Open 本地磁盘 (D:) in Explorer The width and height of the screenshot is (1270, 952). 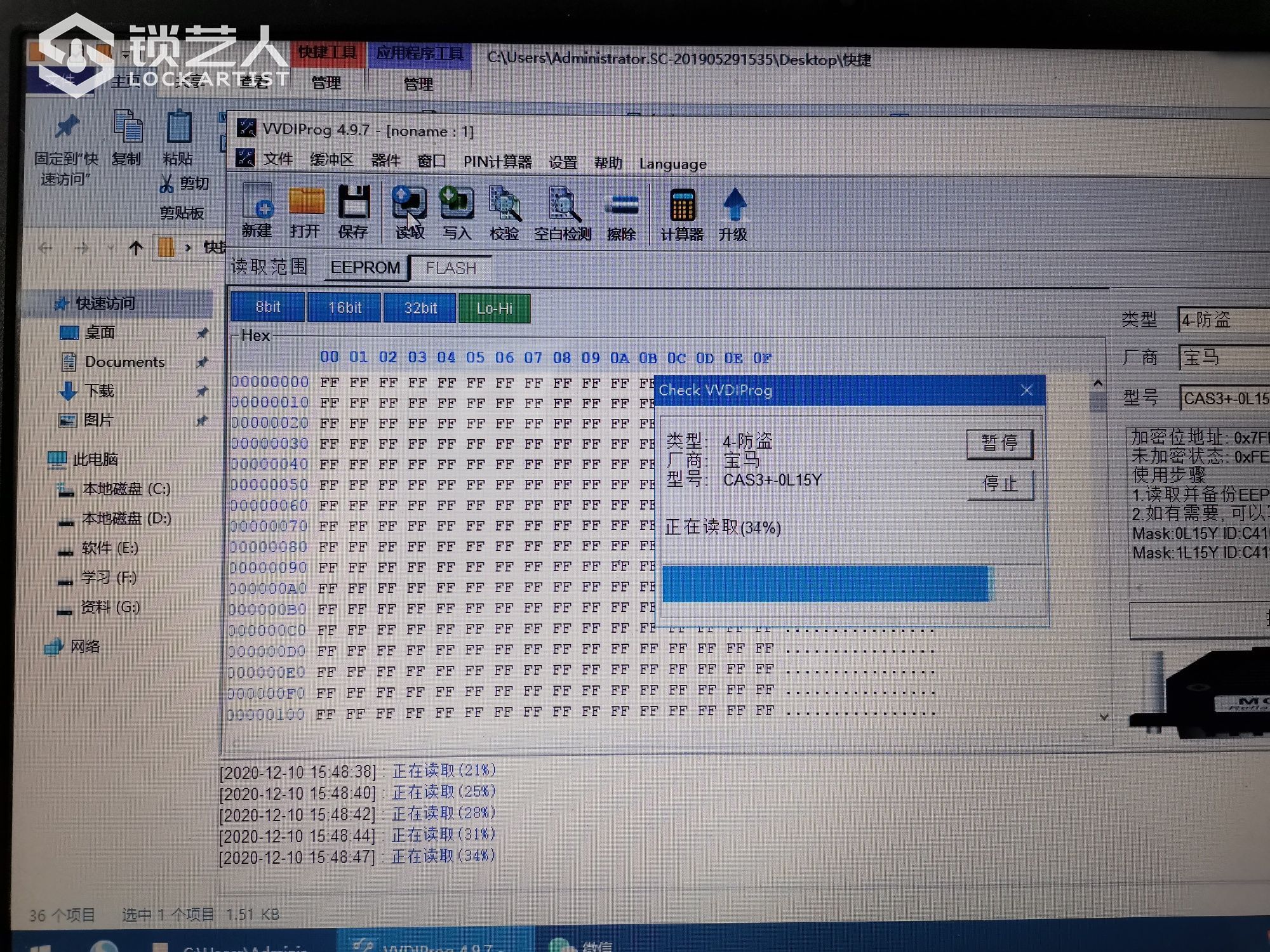pyautogui.click(x=114, y=519)
